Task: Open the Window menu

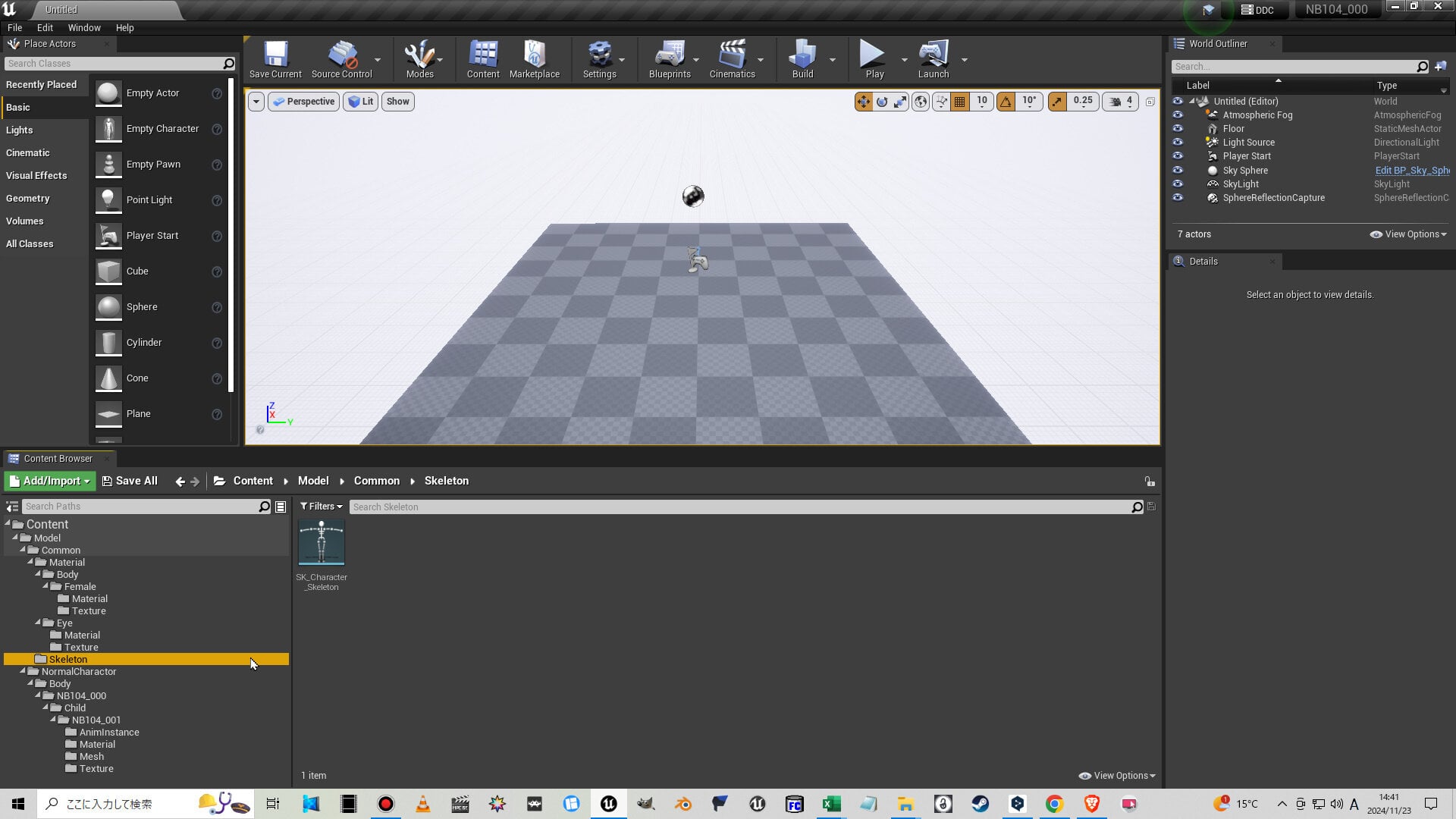Action: [84, 28]
